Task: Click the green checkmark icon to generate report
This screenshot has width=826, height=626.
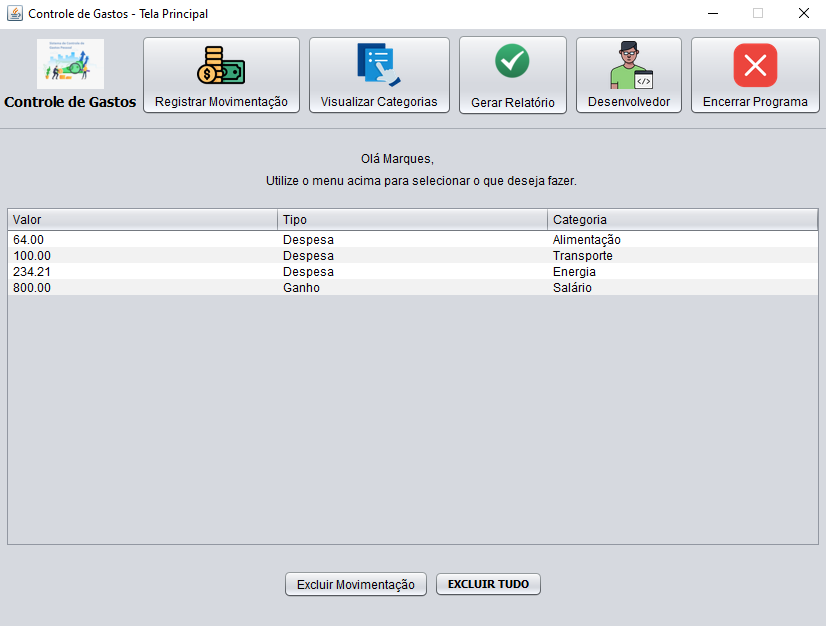Action: [x=512, y=60]
